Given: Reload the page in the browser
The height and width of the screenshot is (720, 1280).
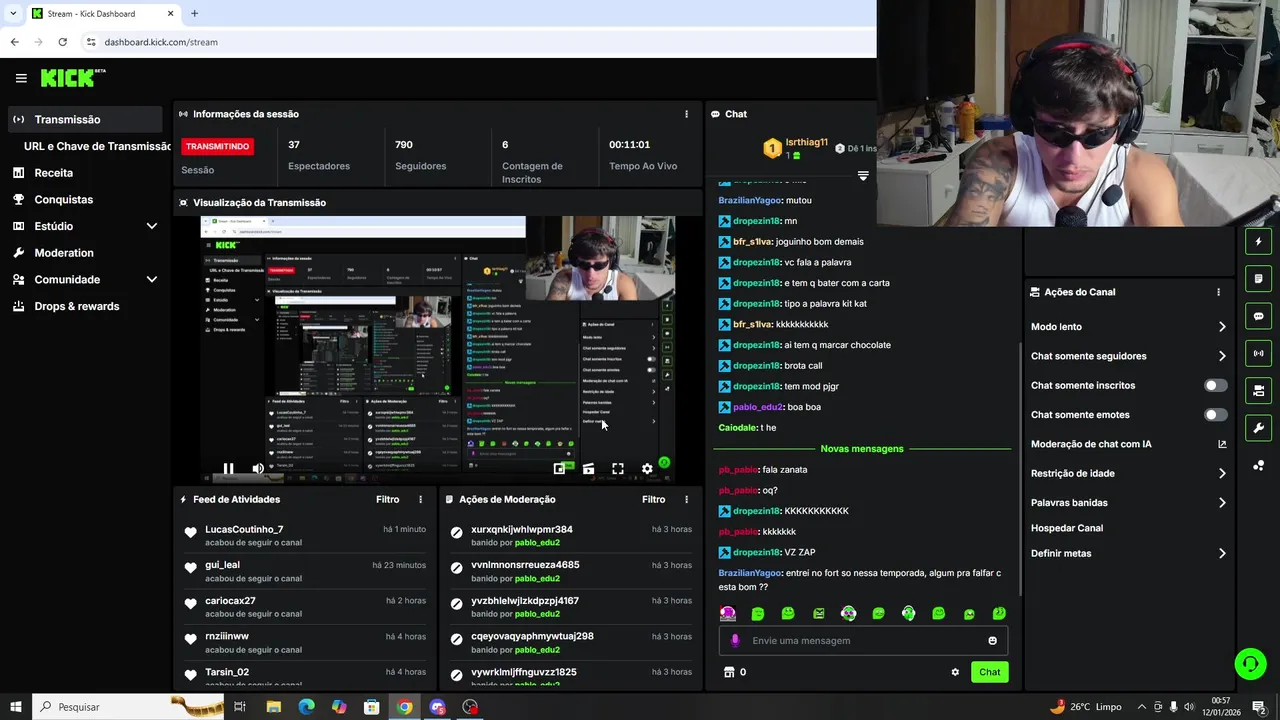Looking at the screenshot, I should [62, 42].
